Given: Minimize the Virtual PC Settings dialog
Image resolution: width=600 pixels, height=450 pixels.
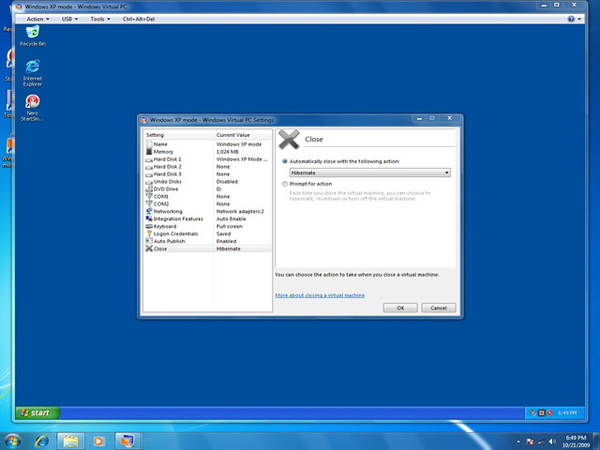Looking at the screenshot, I should pyautogui.click(x=419, y=119).
